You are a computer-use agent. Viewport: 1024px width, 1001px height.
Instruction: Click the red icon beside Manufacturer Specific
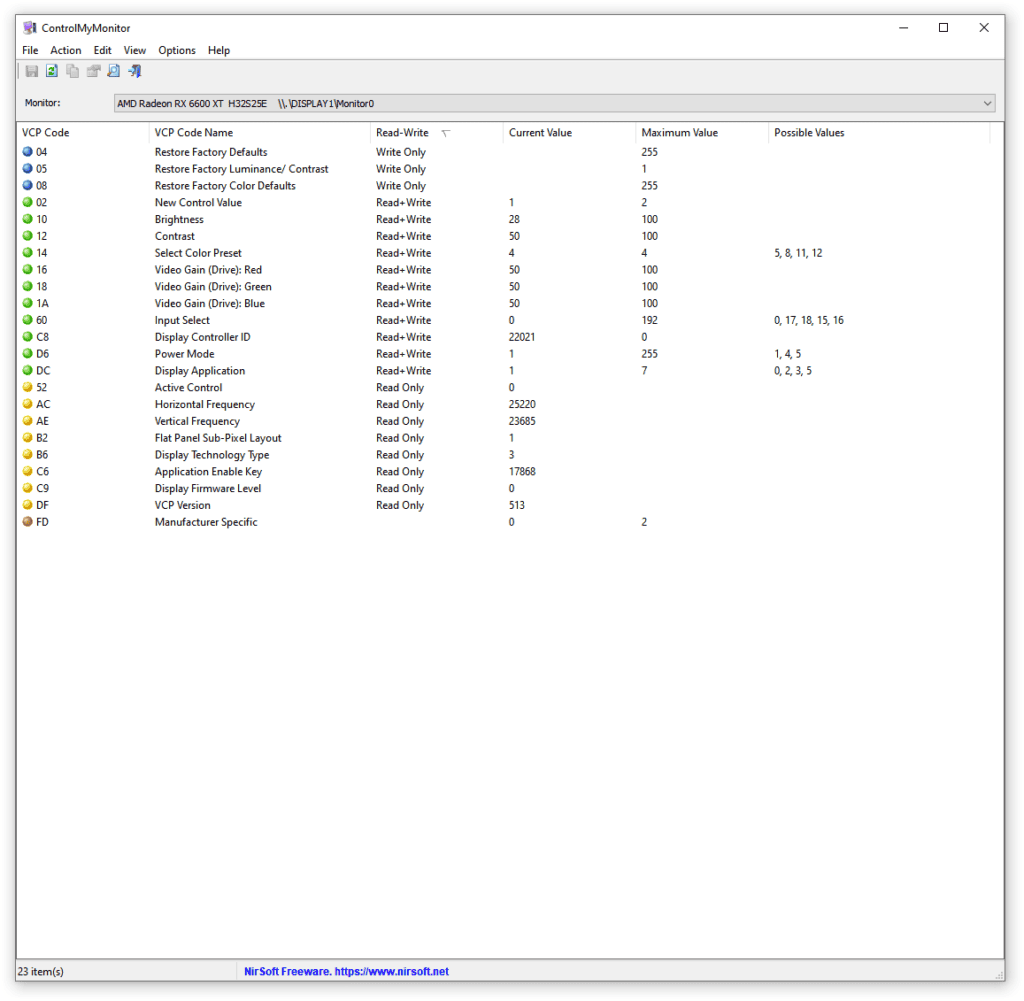(25, 521)
